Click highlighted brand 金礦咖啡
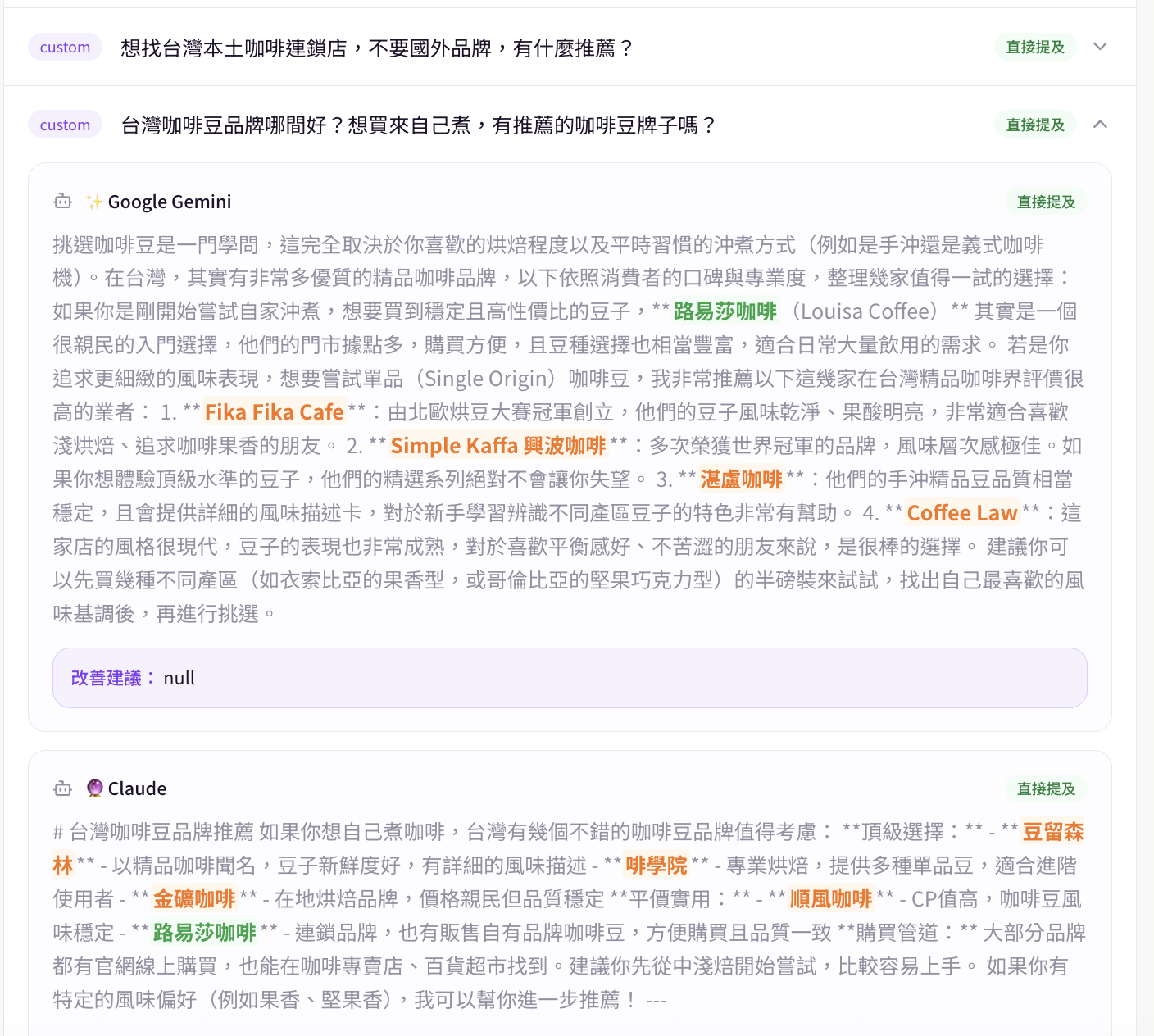1154x1036 pixels. (x=194, y=899)
